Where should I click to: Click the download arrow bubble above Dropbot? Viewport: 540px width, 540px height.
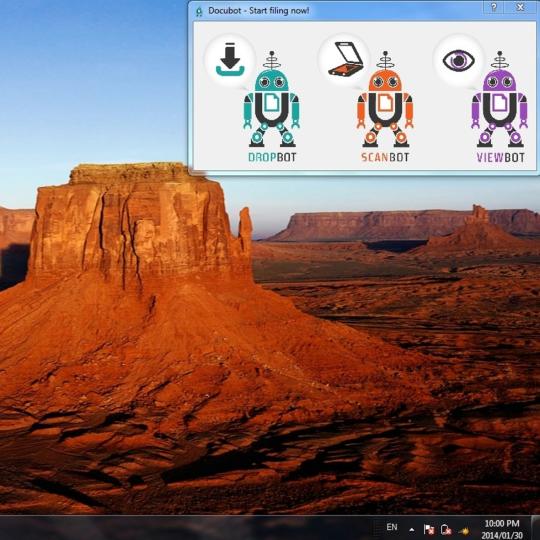(230, 60)
